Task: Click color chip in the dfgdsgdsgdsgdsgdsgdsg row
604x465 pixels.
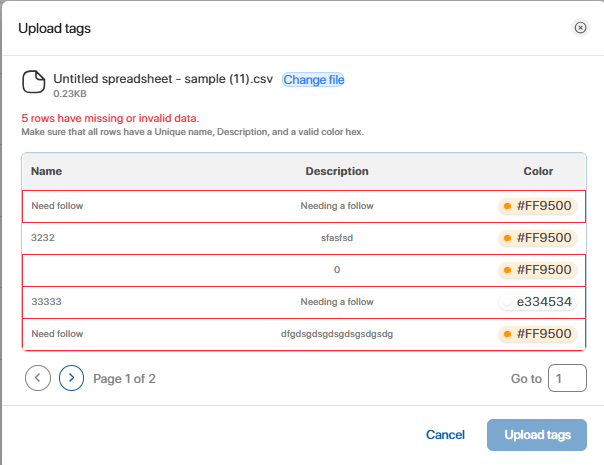Action: tap(538, 333)
